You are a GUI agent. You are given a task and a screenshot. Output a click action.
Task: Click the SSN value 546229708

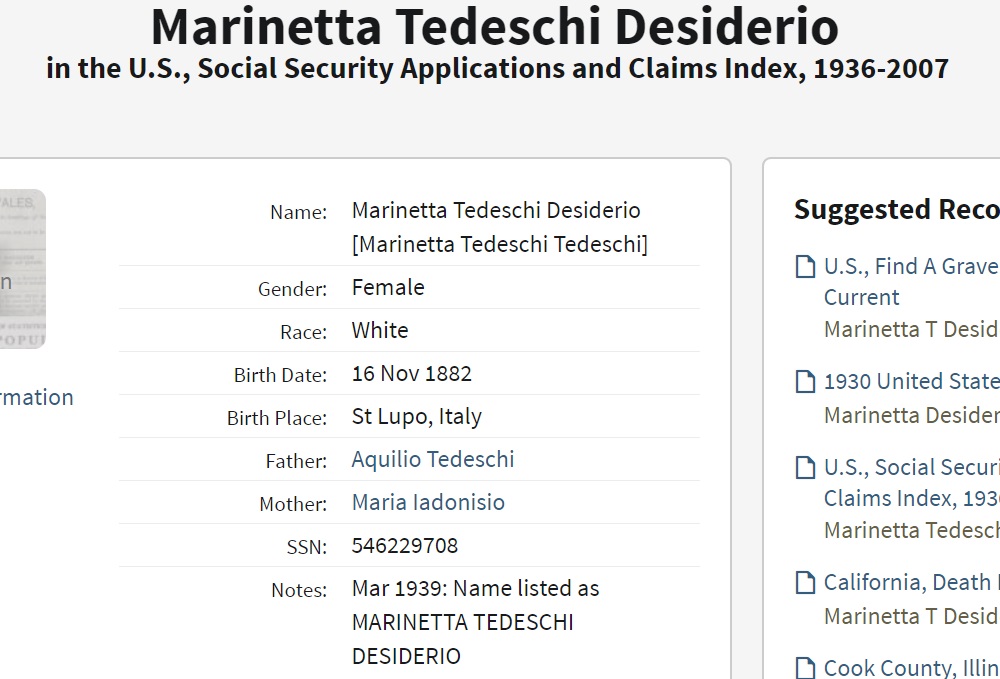click(x=405, y=546)
